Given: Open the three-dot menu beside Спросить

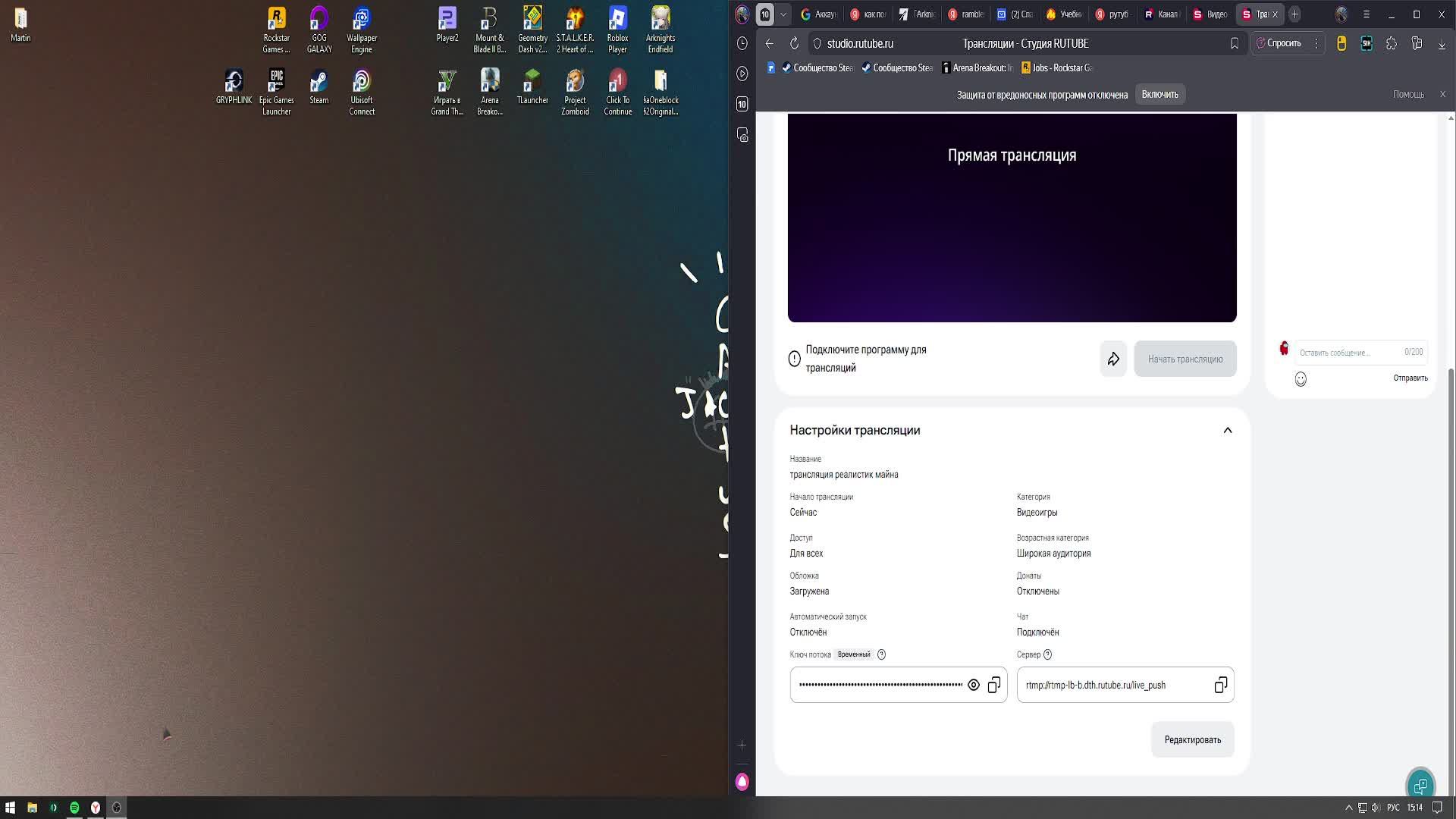Looking at the screenshot, I should [x=1316, y=43].
